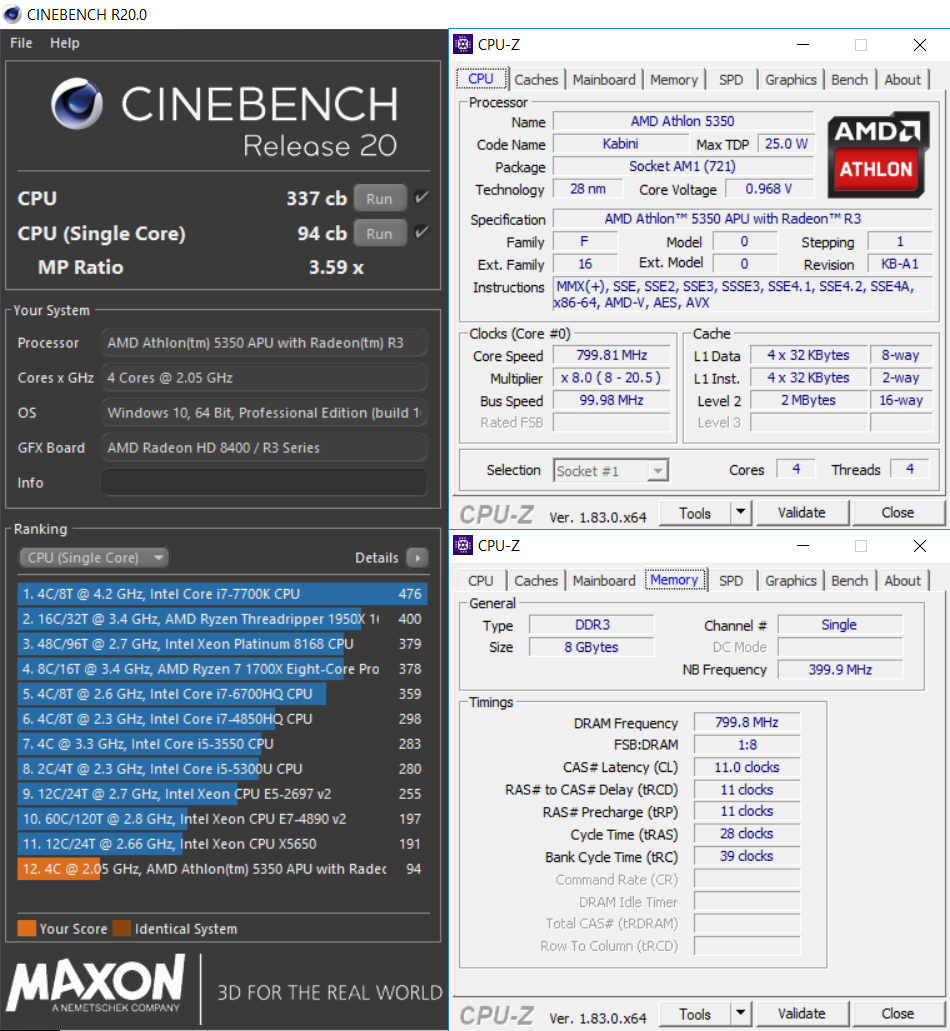Viewport: 950px width, 1031px height.
Task: Toggle checkbox next to CPU test
Action: click(x=421, y=197)
